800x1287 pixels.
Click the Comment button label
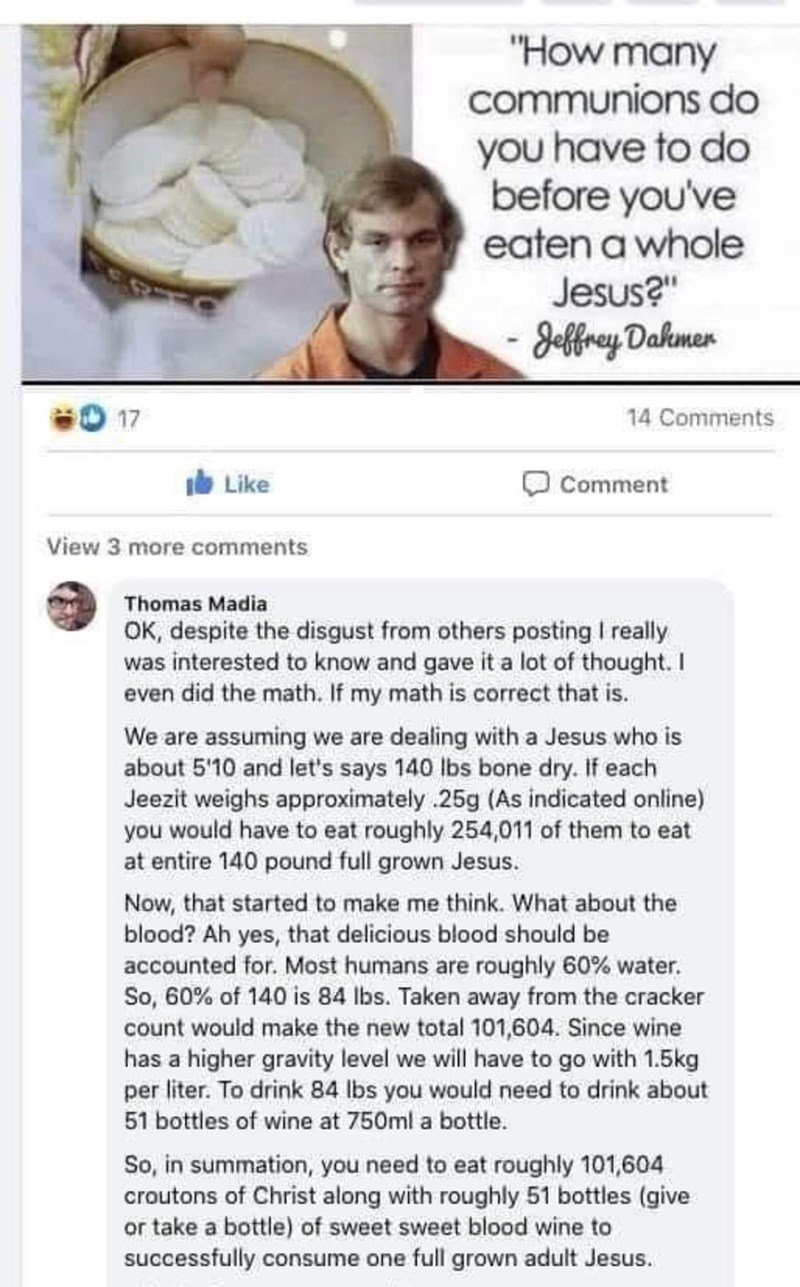click(x=613, y=484)
